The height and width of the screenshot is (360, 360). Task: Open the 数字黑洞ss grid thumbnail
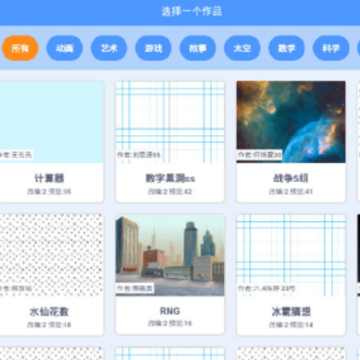(x=170, y=122)
